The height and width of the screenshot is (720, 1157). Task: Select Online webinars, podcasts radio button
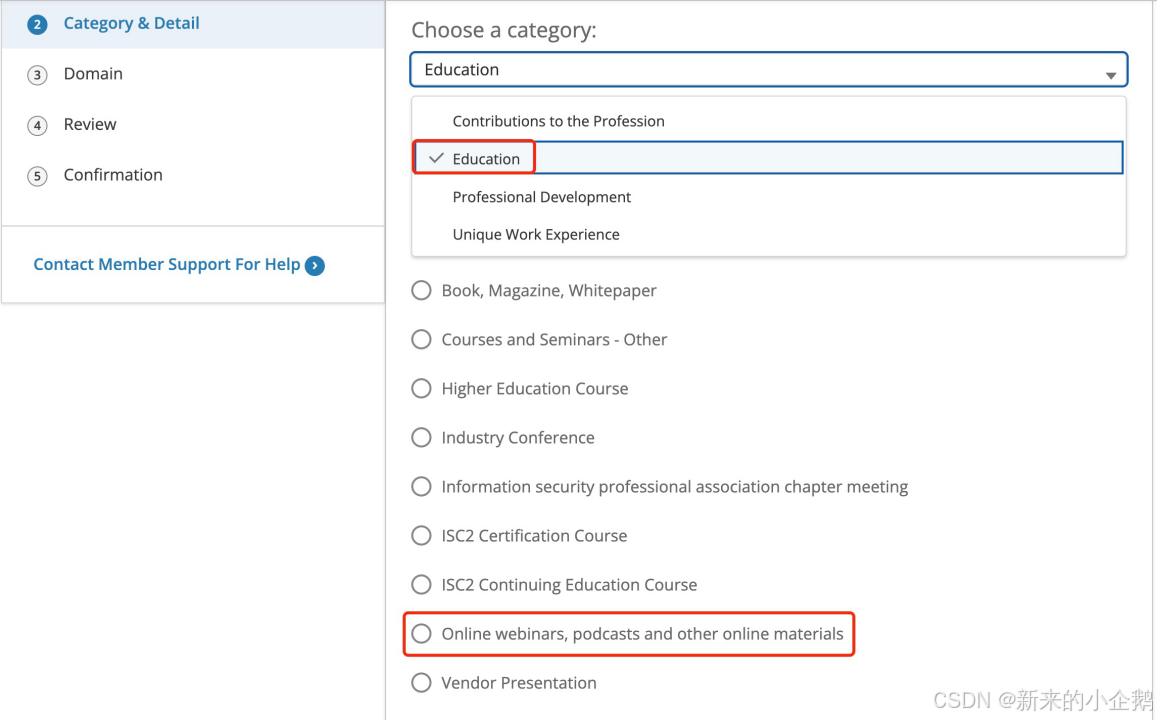[x=422, y=634]
